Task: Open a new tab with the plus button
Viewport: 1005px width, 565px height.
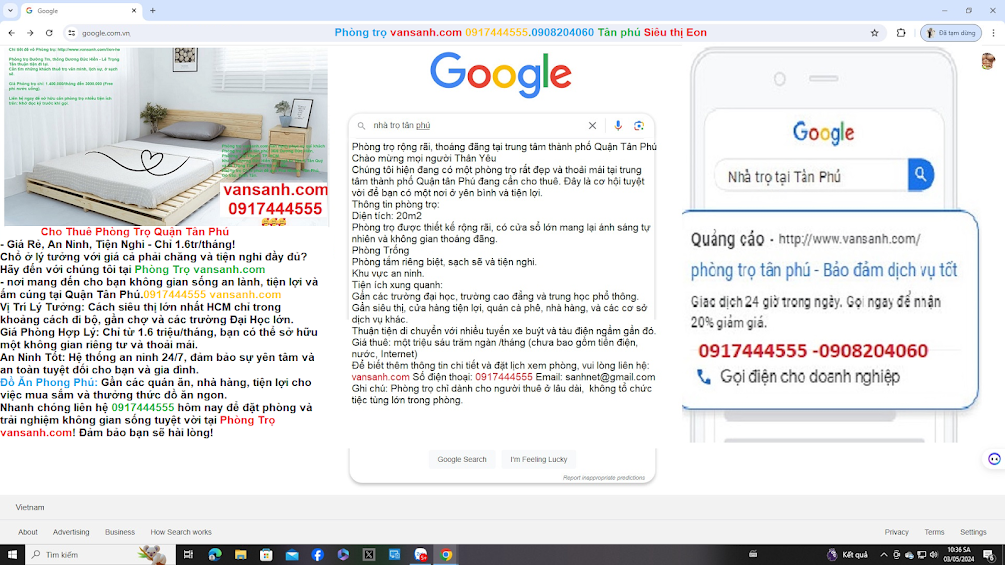Action: point(153,11)
